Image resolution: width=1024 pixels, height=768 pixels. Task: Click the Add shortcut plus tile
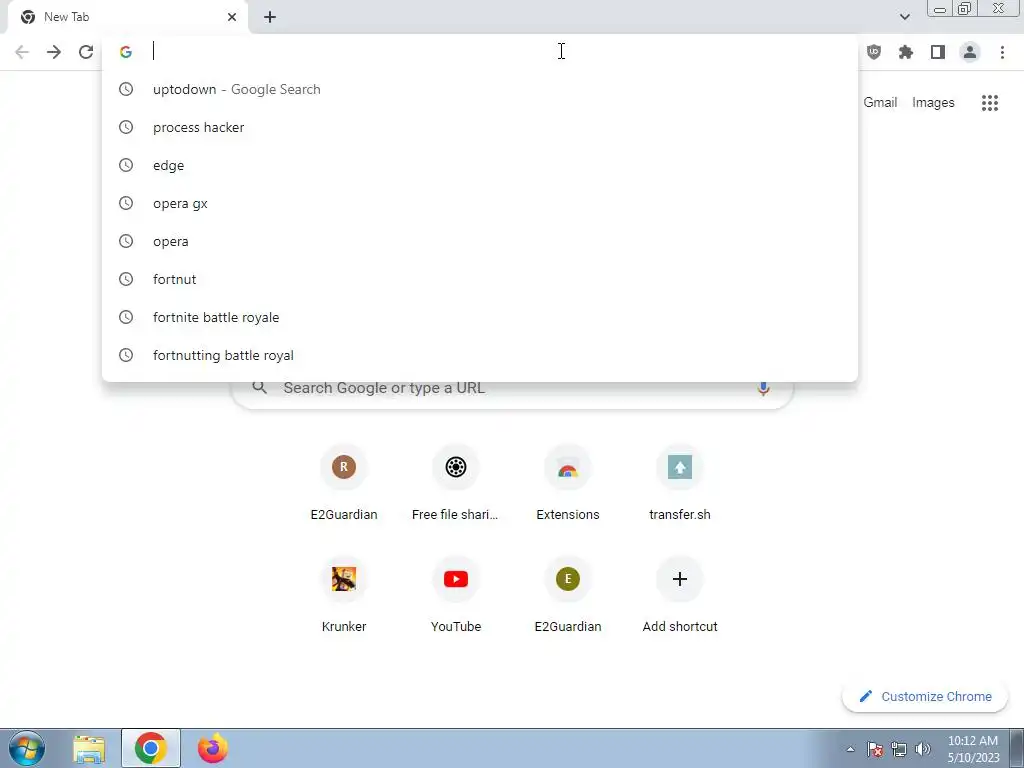click(x=680, y=596)
